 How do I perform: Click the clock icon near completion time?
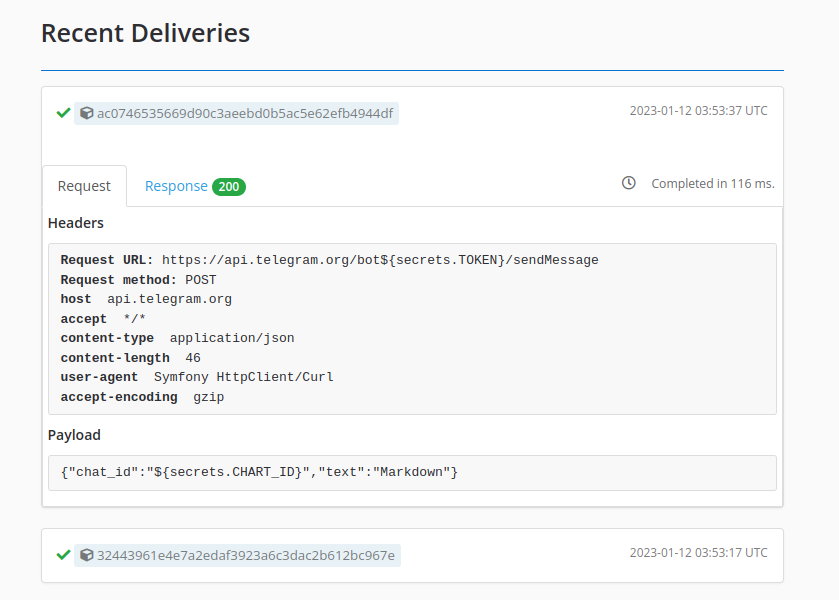click(628, 183)
